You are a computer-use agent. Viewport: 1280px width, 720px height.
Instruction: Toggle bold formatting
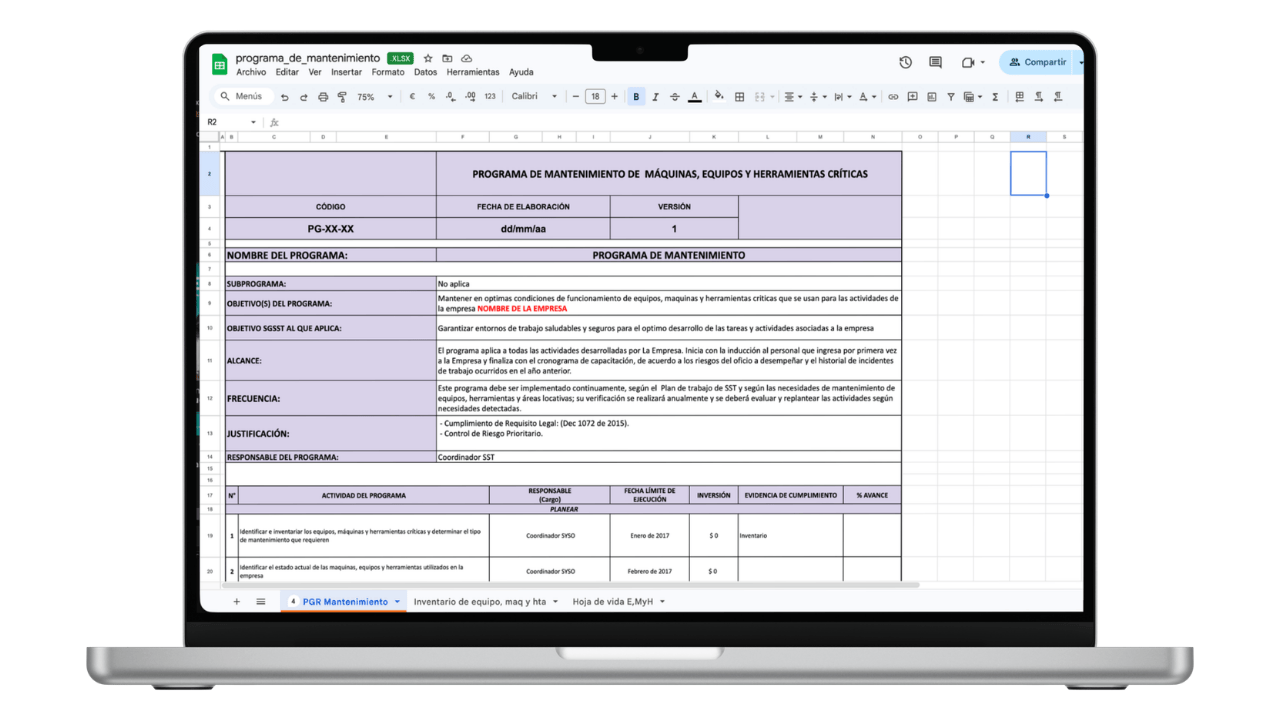(x=636, y=97)
